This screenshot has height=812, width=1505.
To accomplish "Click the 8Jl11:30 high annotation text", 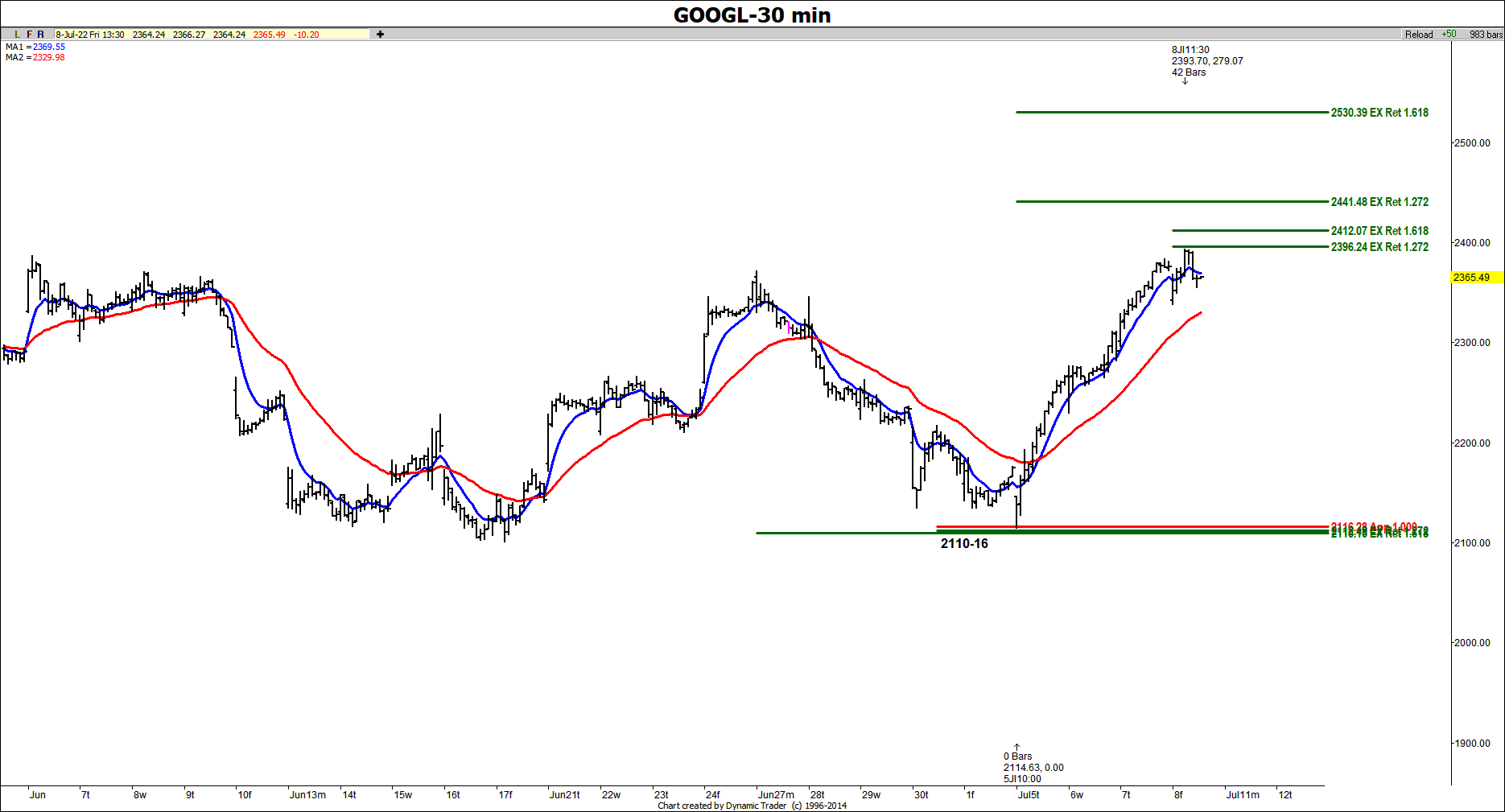I will coord(1190,50).
